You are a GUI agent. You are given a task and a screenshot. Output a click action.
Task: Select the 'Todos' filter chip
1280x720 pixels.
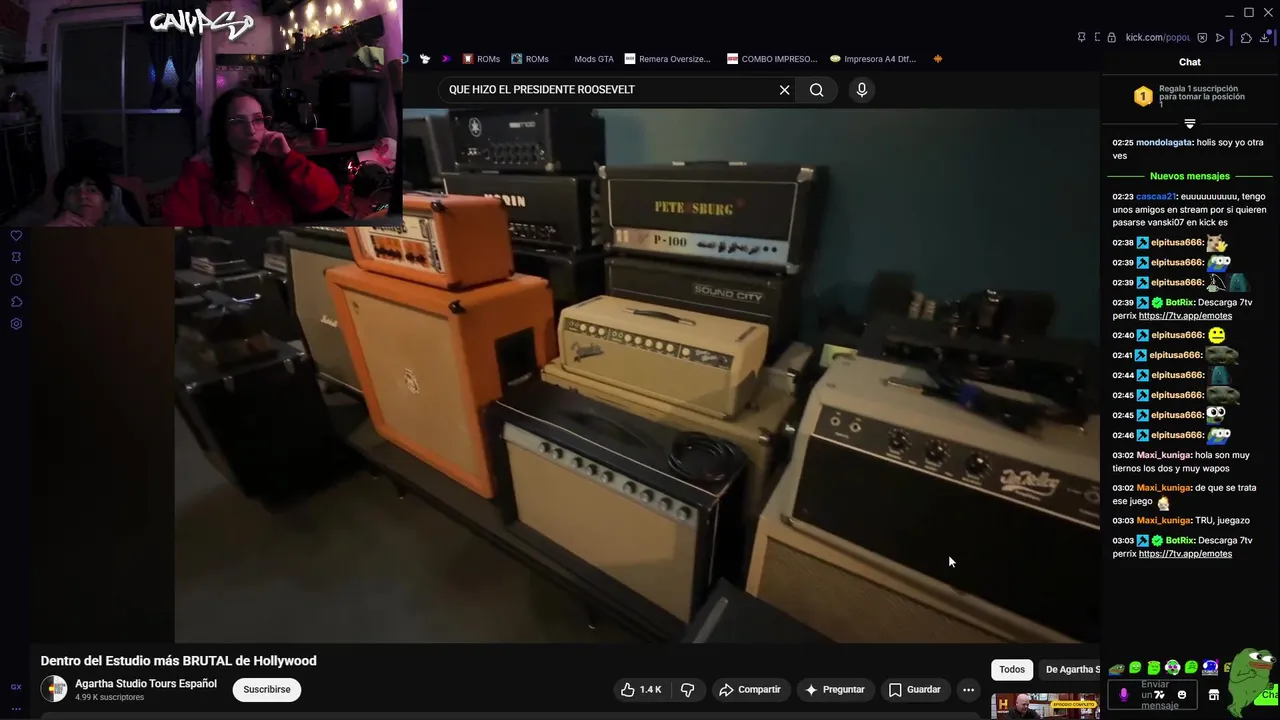1012,670
